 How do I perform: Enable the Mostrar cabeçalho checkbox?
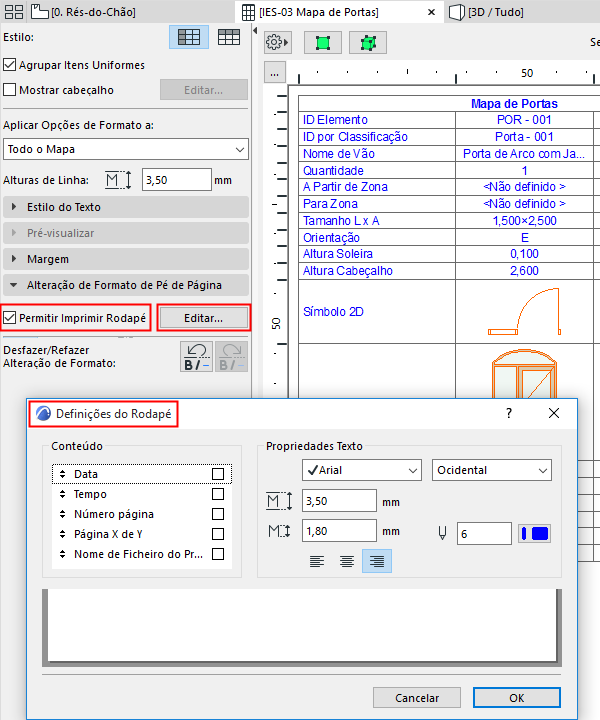click(x=10, y=90)
